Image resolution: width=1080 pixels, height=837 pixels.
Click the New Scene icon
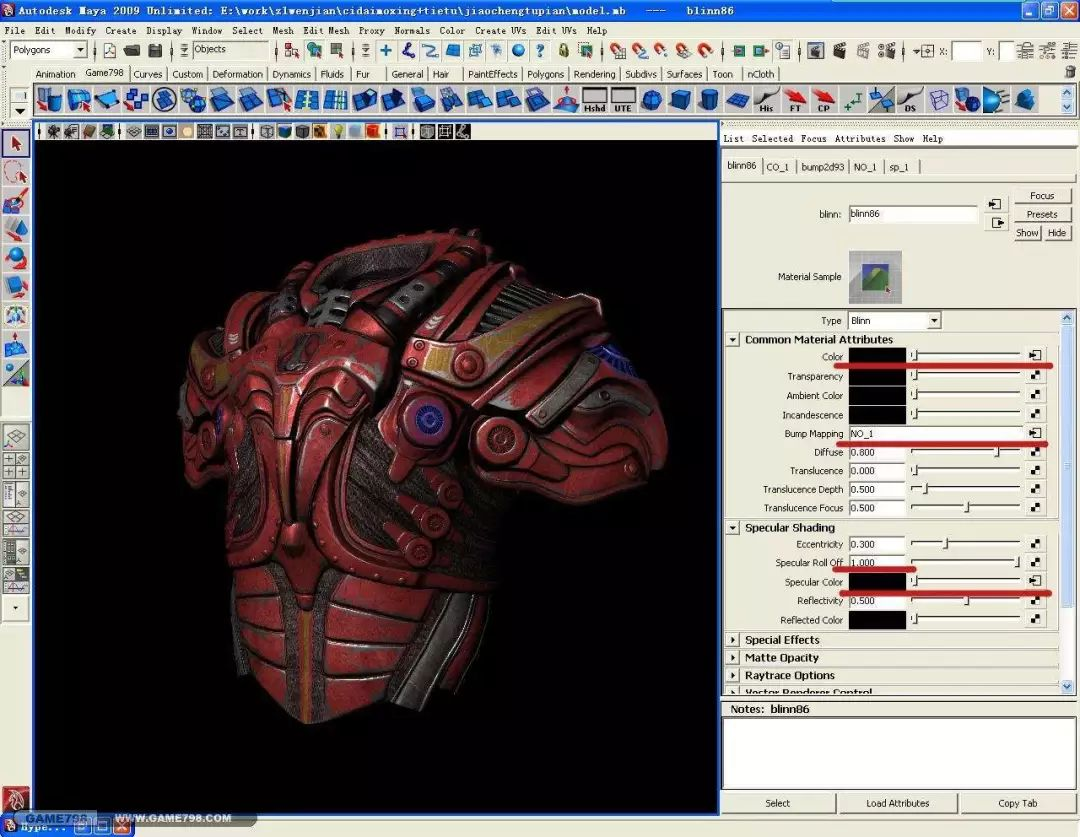pyautogui.click(x=110, y=50)
